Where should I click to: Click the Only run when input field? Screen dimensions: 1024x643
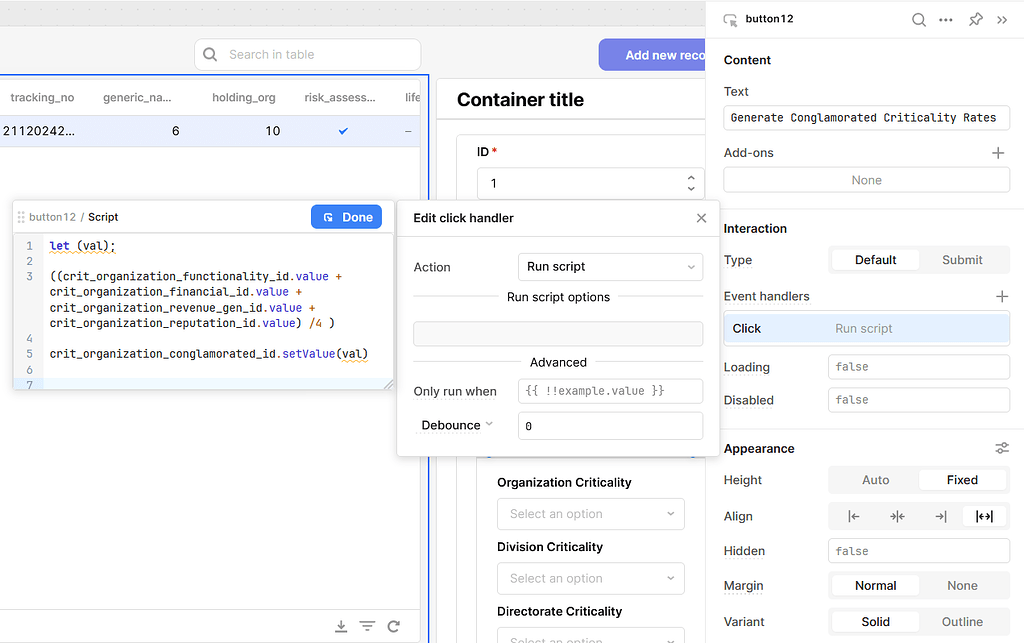[x=610, y=391]
